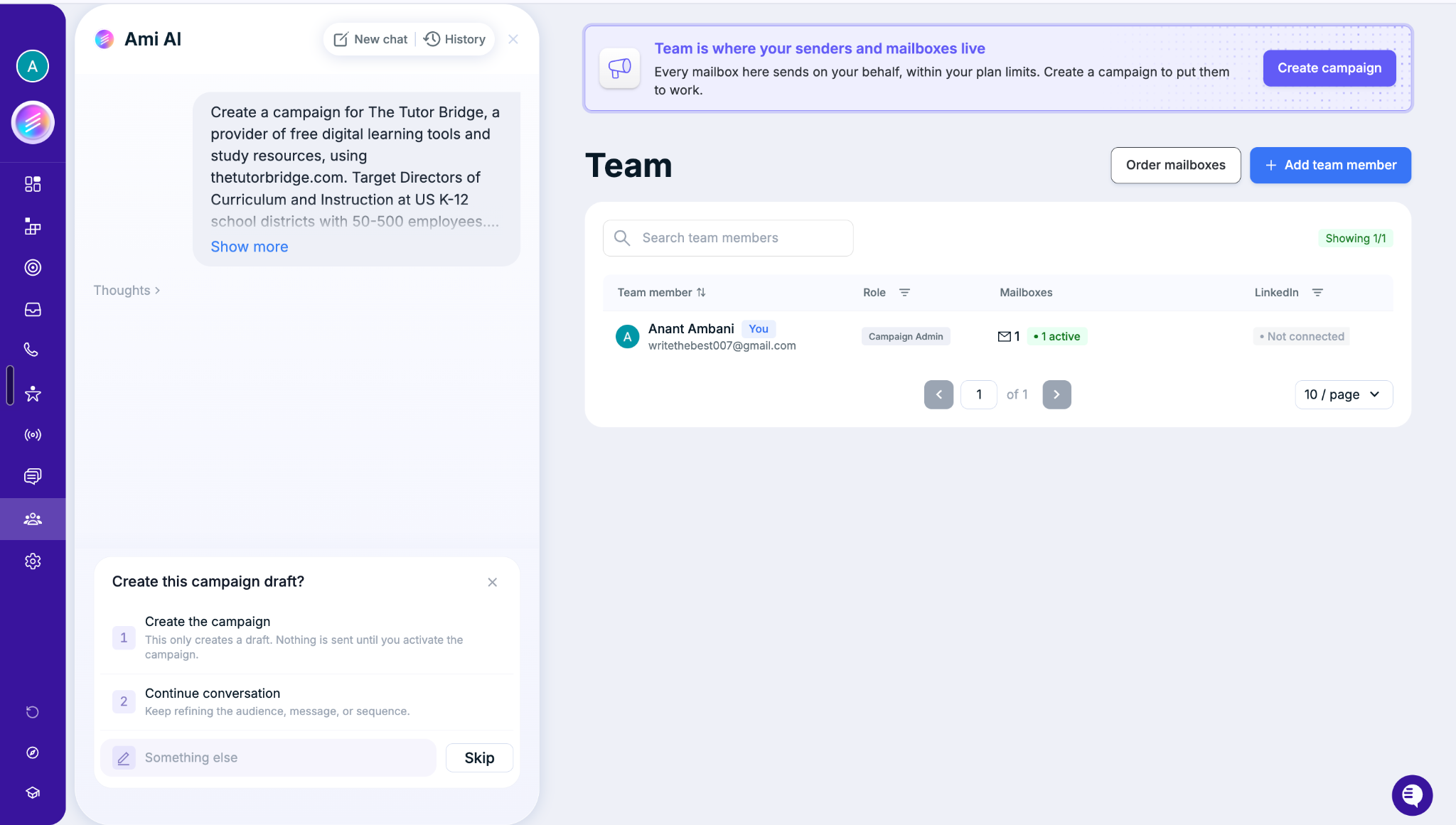Open the 10 / page dropdown

click(1343, 394)
